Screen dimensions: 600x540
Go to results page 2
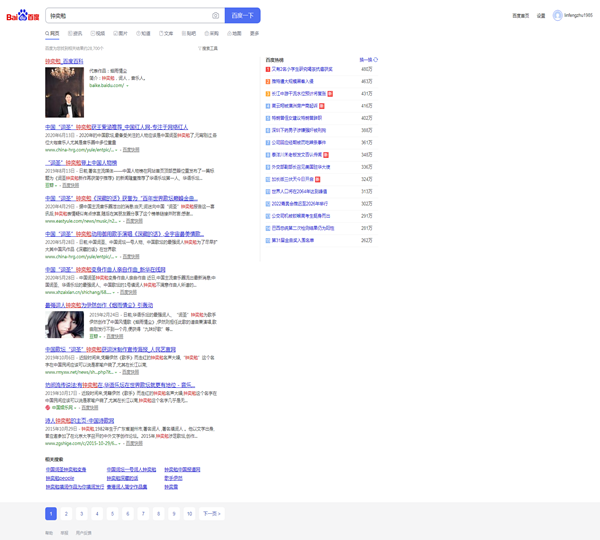coord(66,513)
